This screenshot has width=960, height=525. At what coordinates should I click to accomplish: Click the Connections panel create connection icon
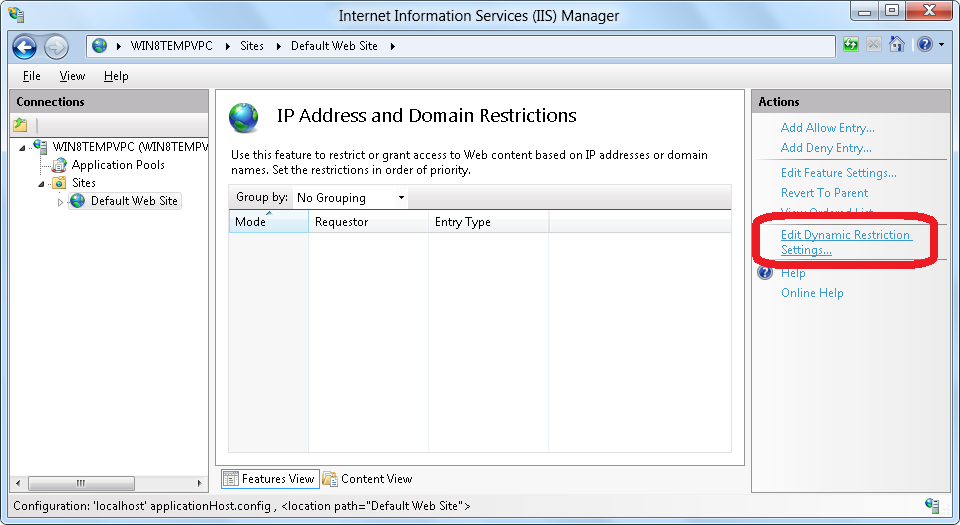(20, 125)
